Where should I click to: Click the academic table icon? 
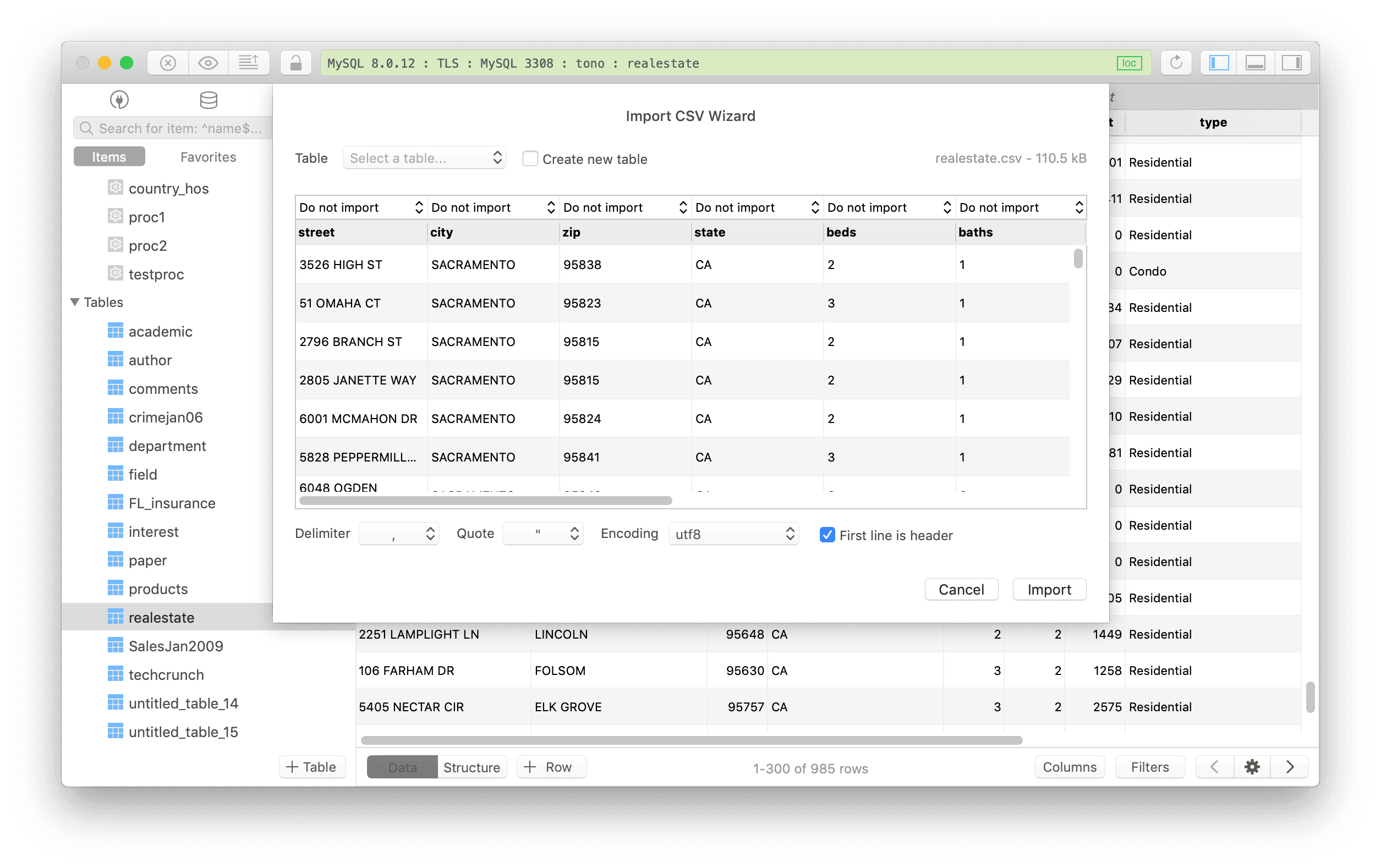tap(116, 331)
